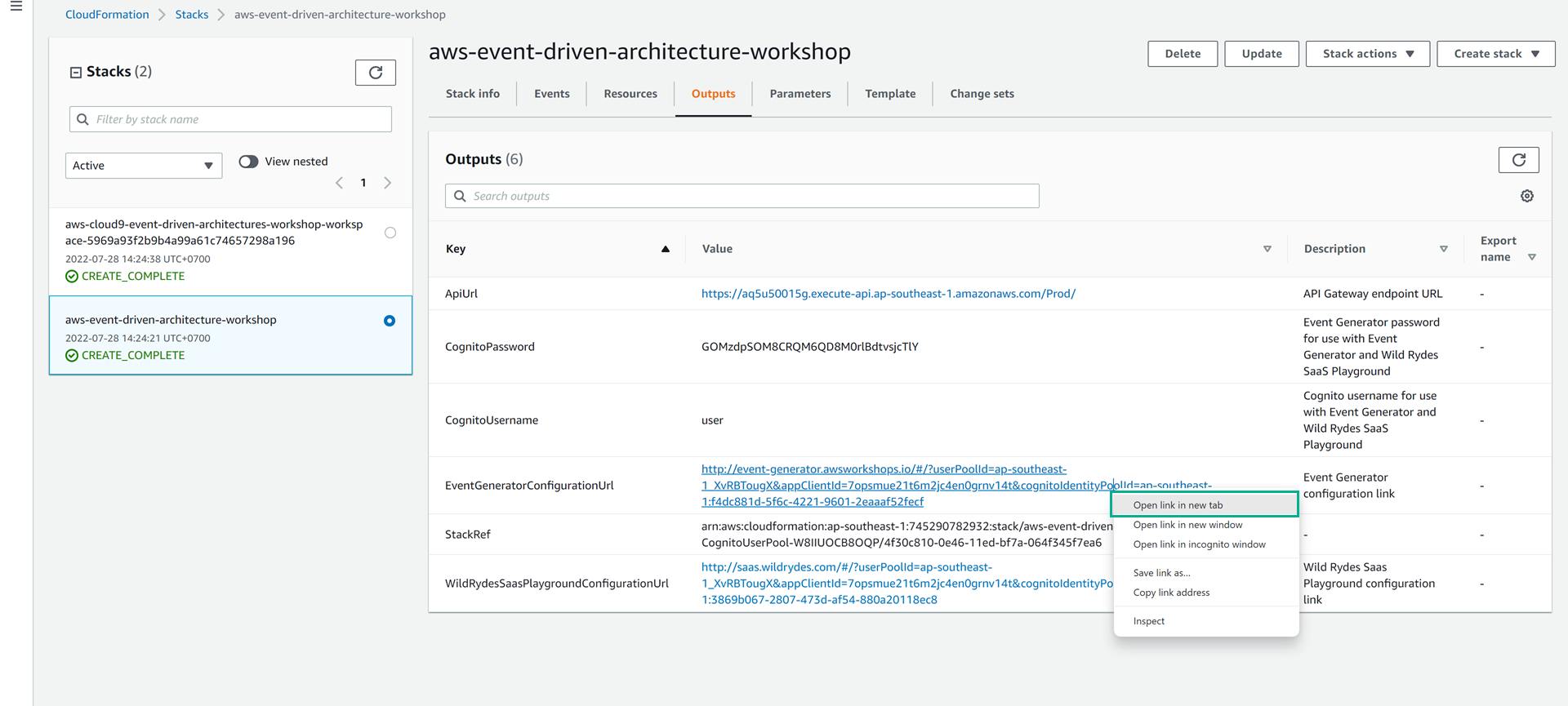Expand the Stack actions dropdown
The image size is (1568, 706).
[1368, 54]
